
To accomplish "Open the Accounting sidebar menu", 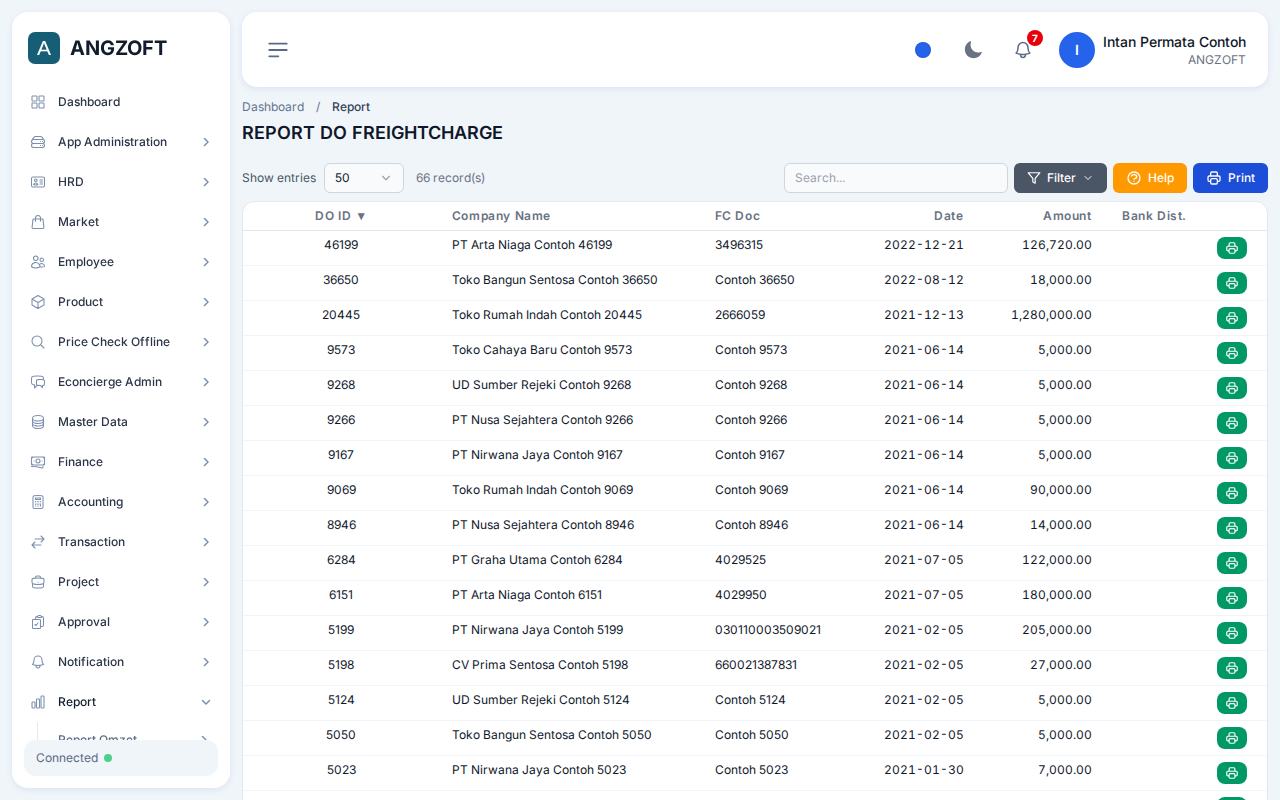I will point(121,502).
